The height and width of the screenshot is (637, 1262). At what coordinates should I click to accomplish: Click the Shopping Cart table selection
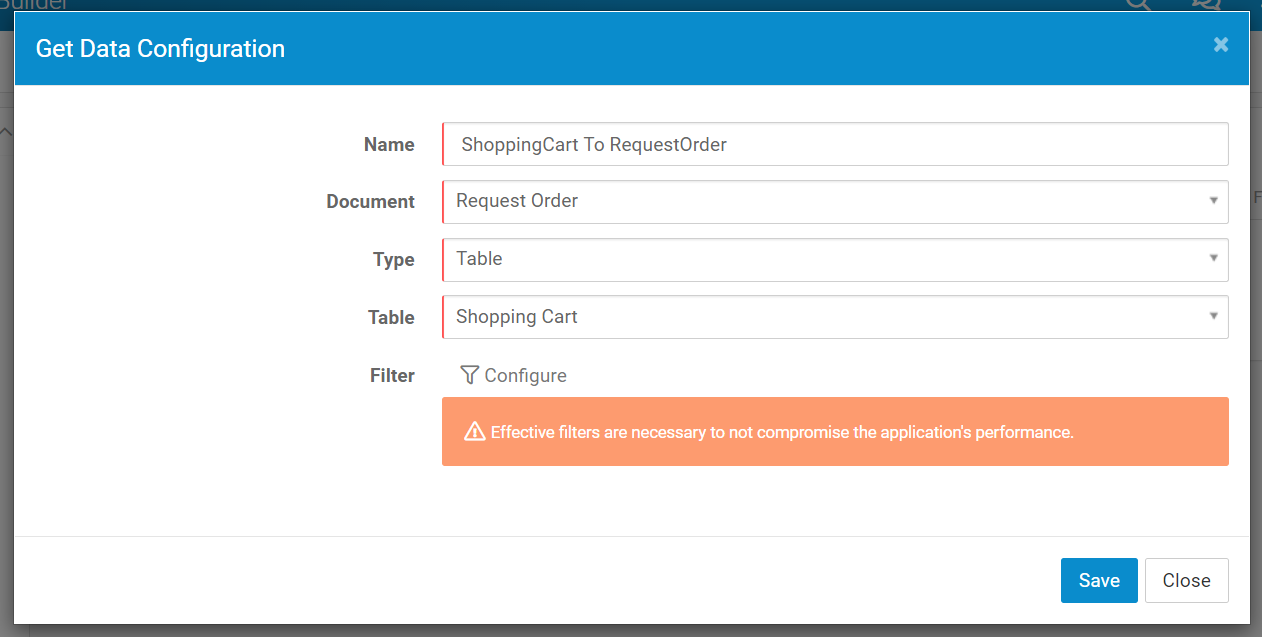coord(517,317)
